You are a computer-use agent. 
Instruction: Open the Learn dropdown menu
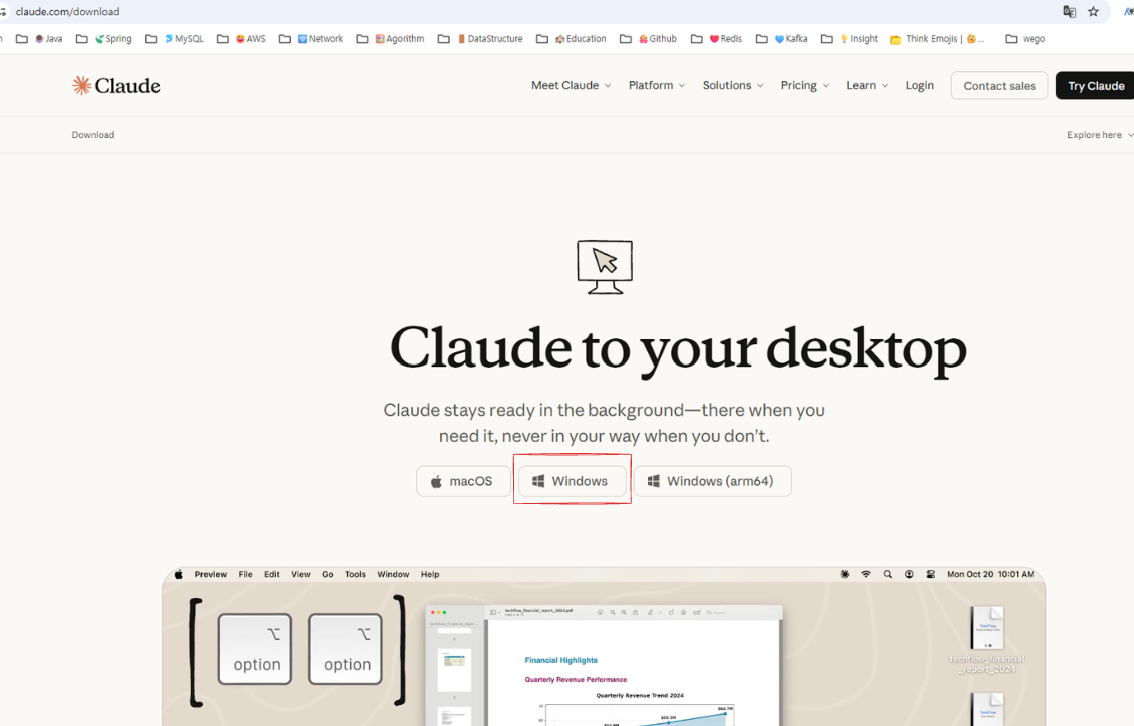pos(866,85)
